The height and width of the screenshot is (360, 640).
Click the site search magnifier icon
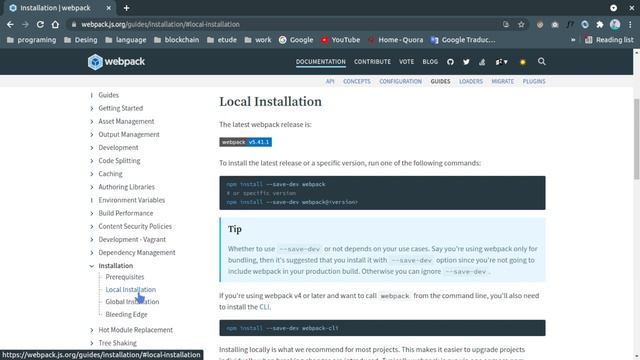[542, 62]
